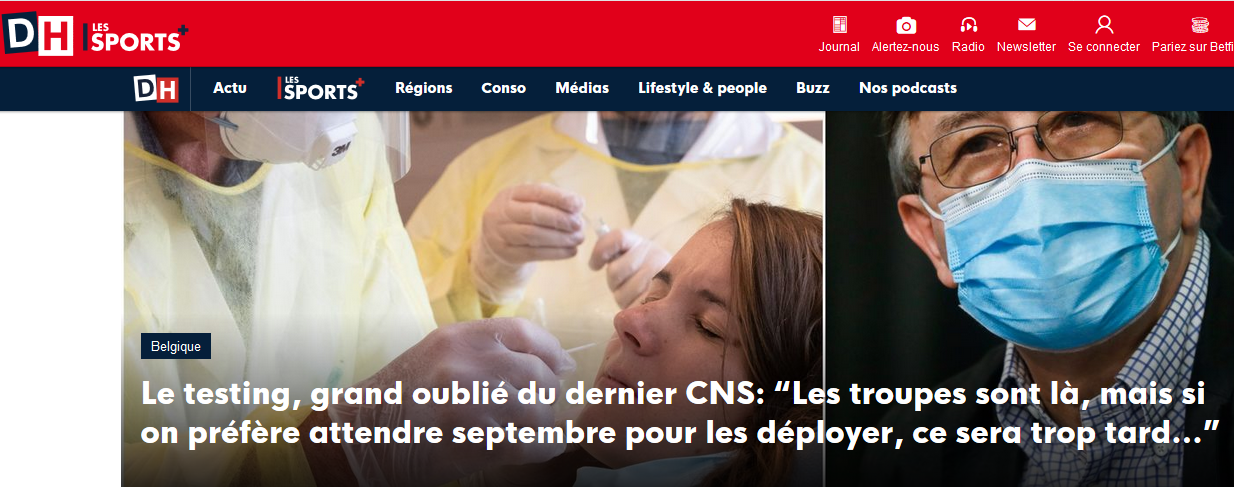The image size is (1234, 489).
Task: Select the Médias menu item
Action: click(x=582, y=88)
